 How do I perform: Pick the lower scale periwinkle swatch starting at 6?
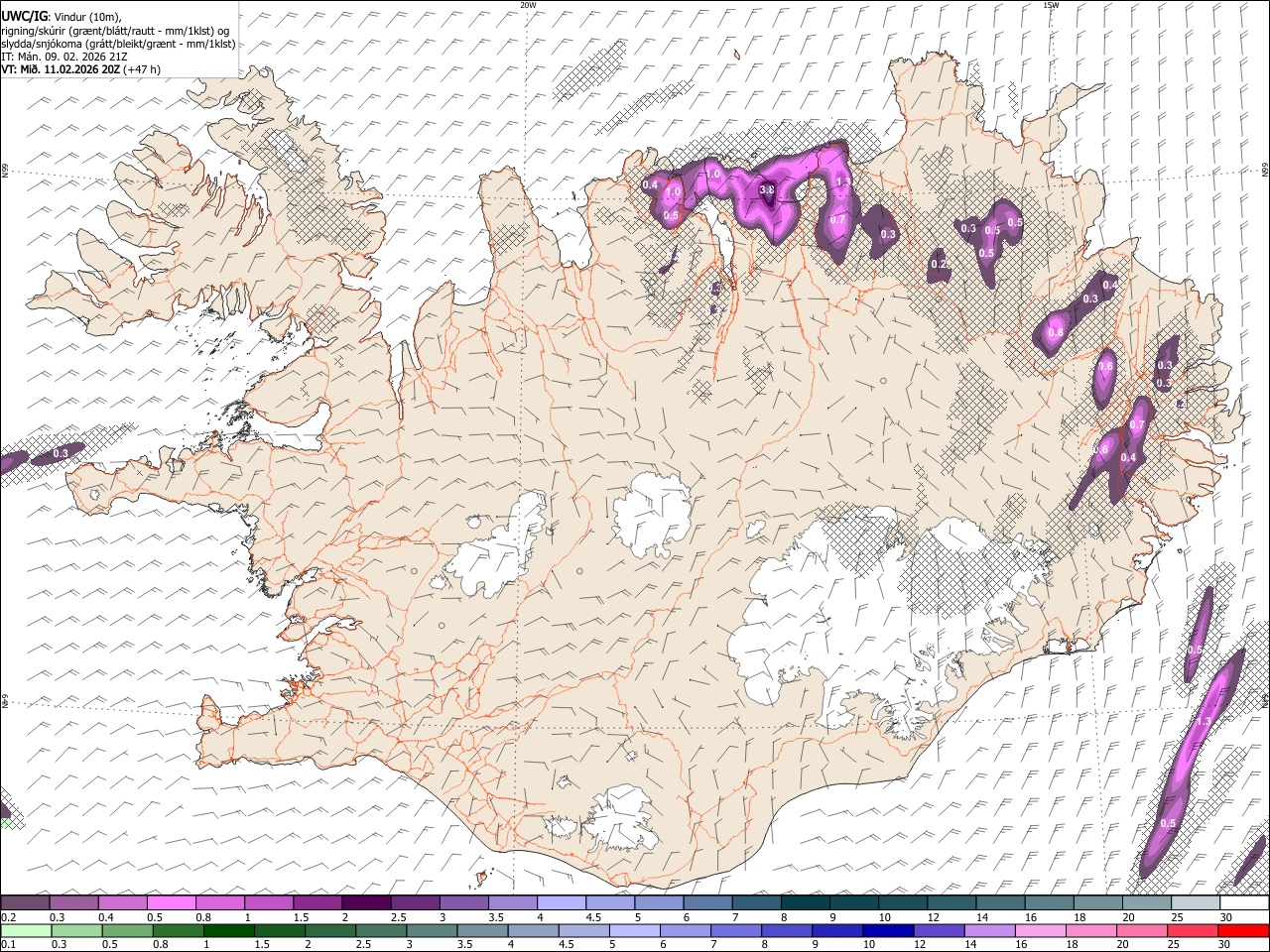[x=685, y=930]
